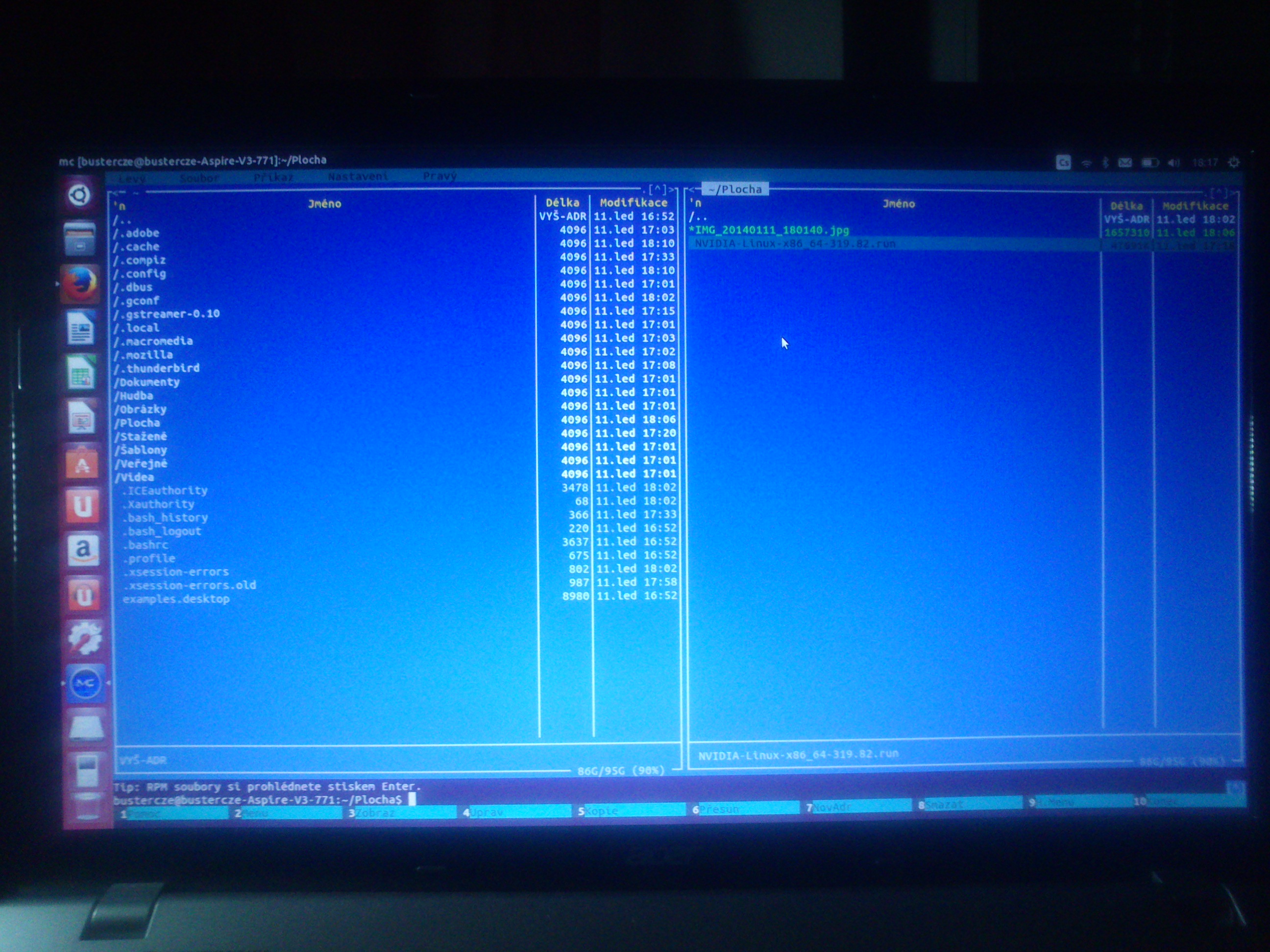
Task: Open the Amazon launcher icon
Action: (83, 551)
